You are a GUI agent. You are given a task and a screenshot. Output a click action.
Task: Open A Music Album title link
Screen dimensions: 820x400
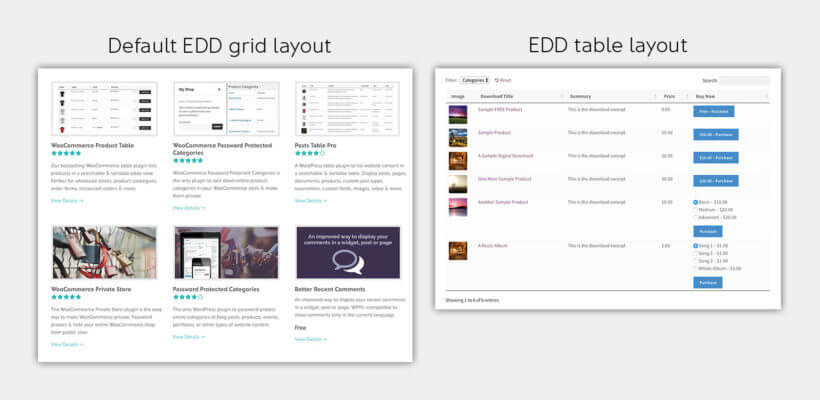click(493, 245)
